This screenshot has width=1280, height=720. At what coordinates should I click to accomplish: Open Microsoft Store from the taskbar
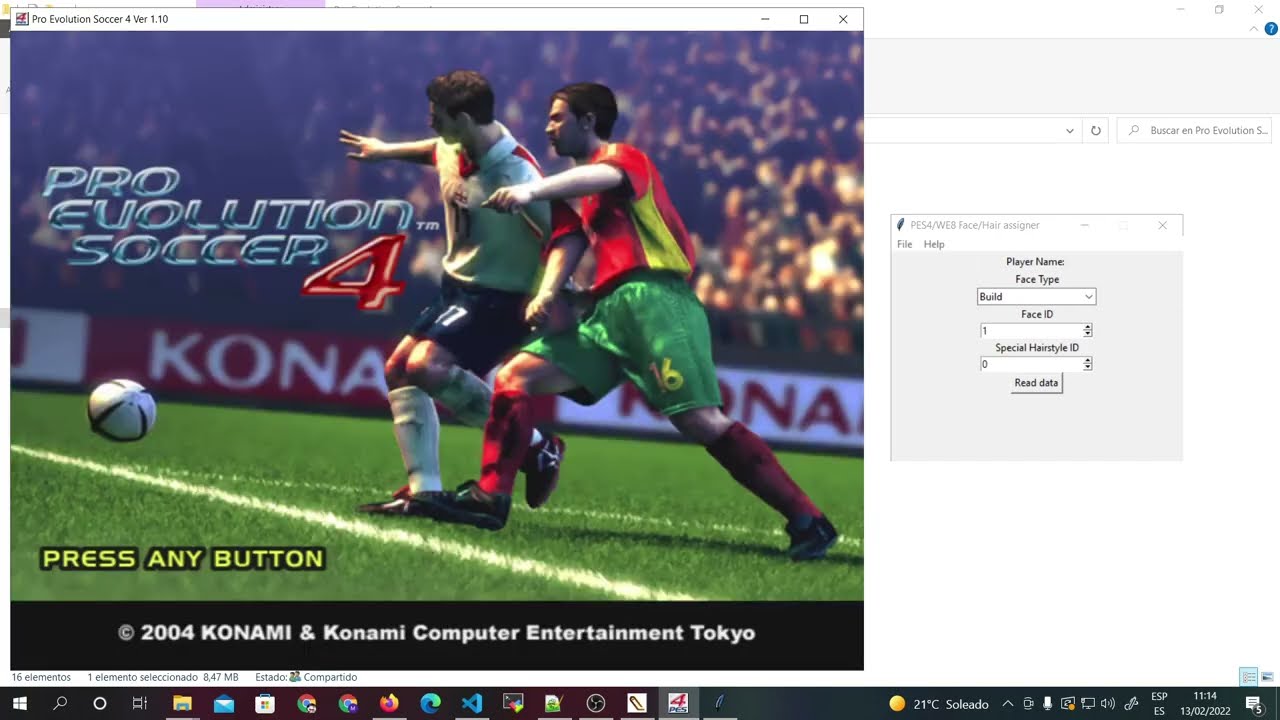pyautogui.click(x=265, y=703)
